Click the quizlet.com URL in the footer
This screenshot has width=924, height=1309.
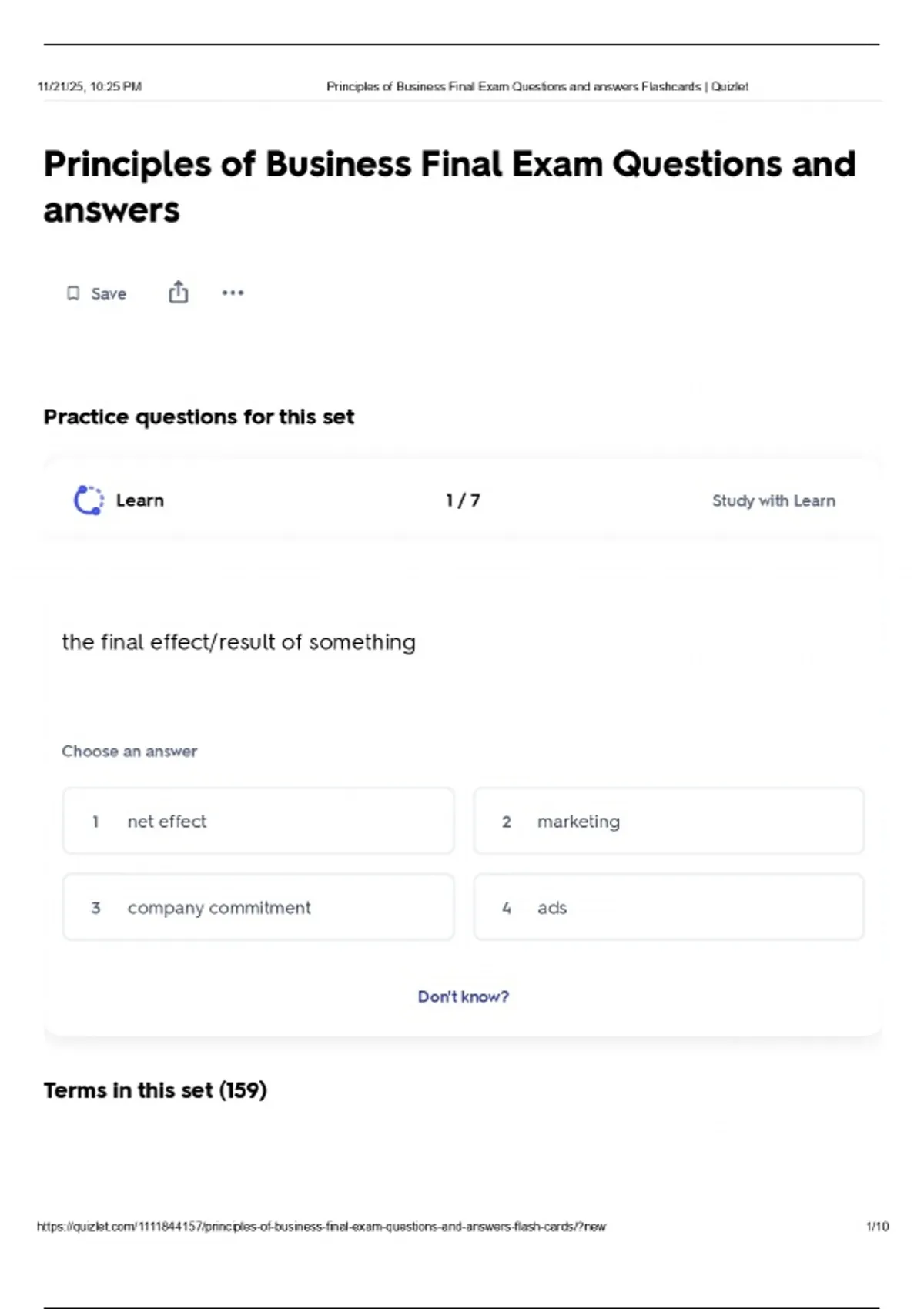(321, 1227)
